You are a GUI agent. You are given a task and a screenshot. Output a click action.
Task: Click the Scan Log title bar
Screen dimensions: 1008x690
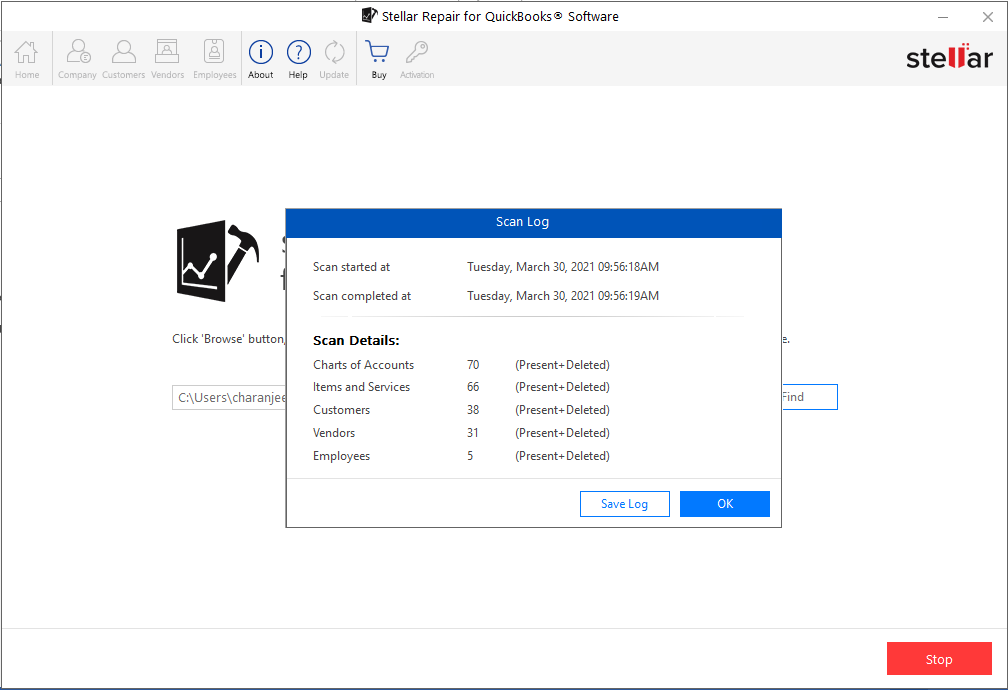click(534, 222)
